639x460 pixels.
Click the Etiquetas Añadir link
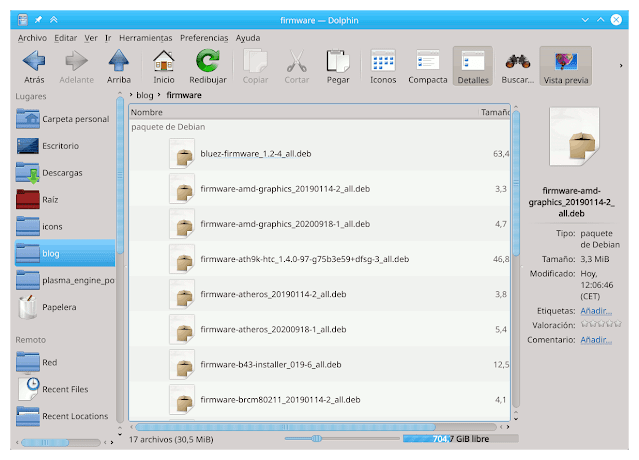596,311
